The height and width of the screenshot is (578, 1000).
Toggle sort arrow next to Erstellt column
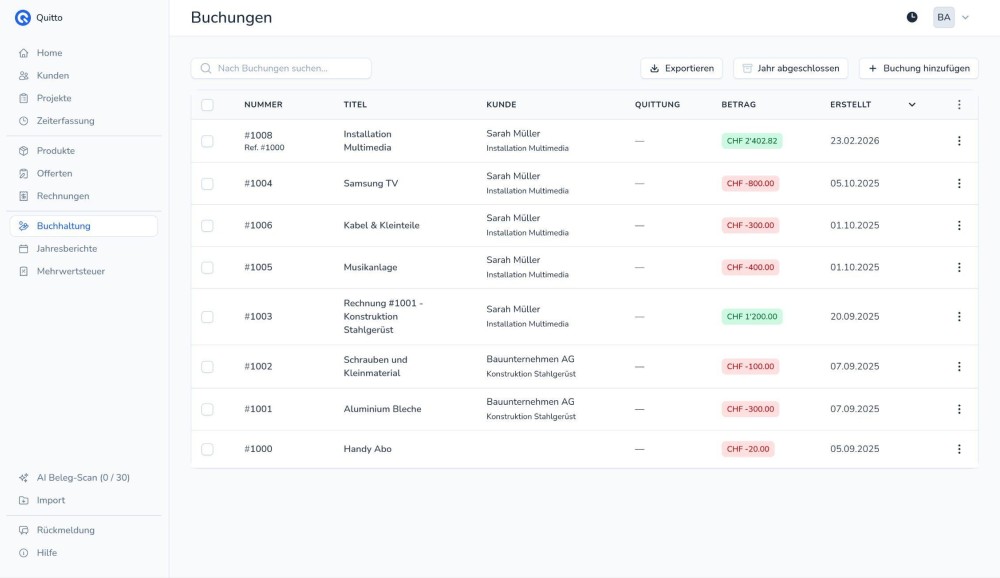click(912, 105)
